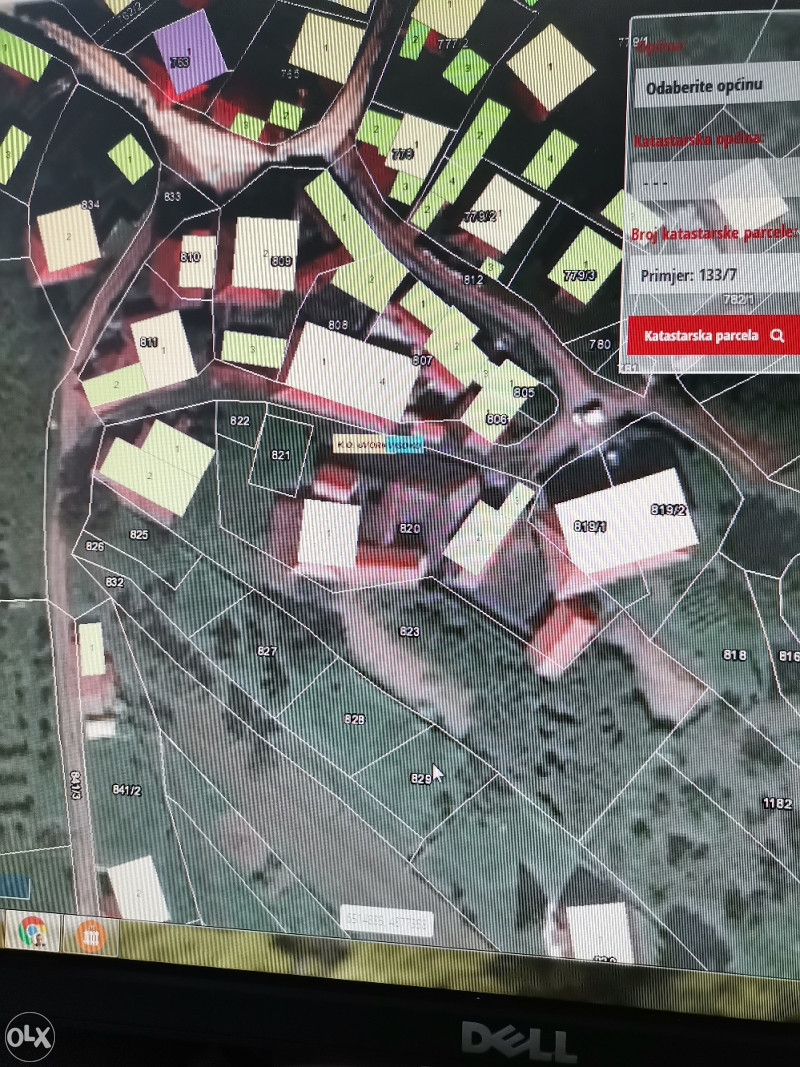Open Google Chrome from the taskbar
Viewport: 800px width, 1067px height.
(x=32, y=933)
